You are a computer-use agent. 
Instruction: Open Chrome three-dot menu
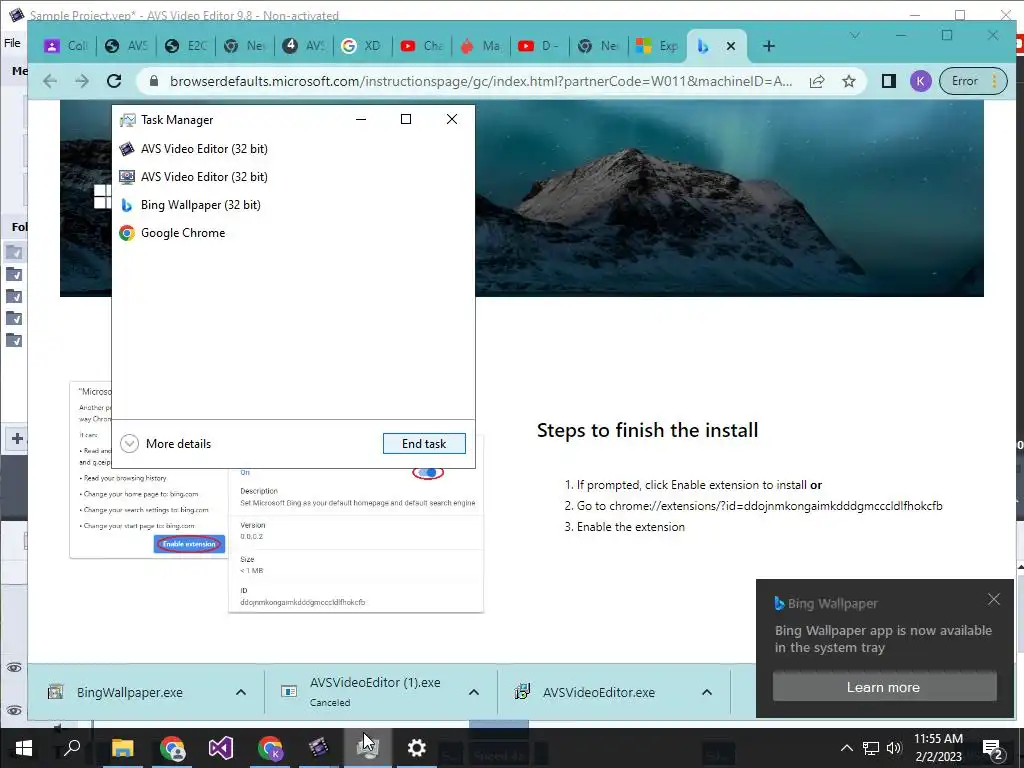994,81
